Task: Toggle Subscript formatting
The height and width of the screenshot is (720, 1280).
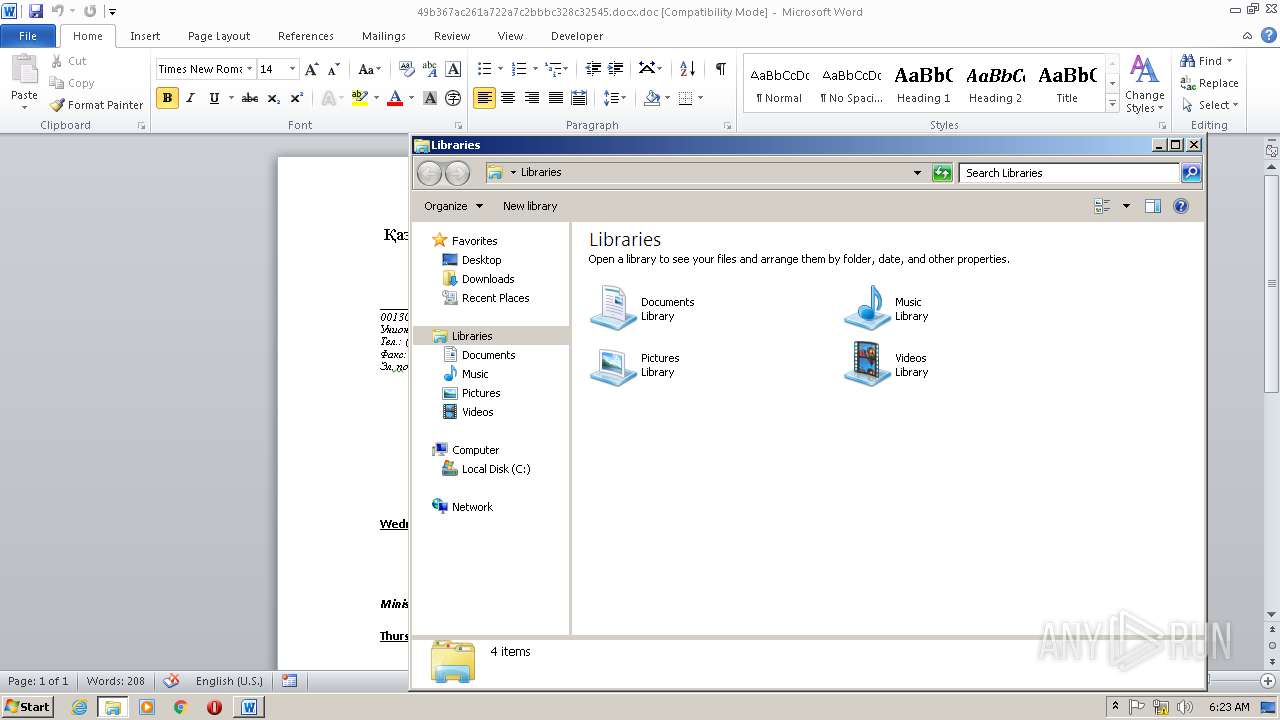Action: (x=273, y=98)
